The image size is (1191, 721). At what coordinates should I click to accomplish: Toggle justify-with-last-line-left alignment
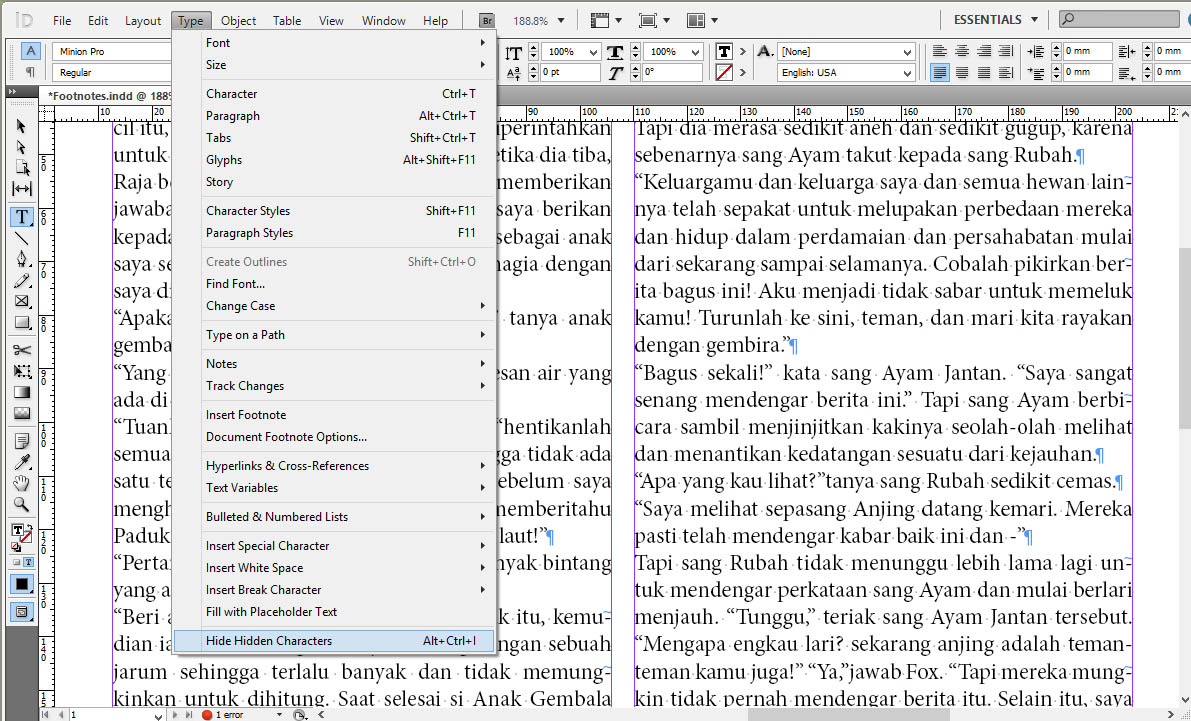pyautogui.click(x=939, y=71)
